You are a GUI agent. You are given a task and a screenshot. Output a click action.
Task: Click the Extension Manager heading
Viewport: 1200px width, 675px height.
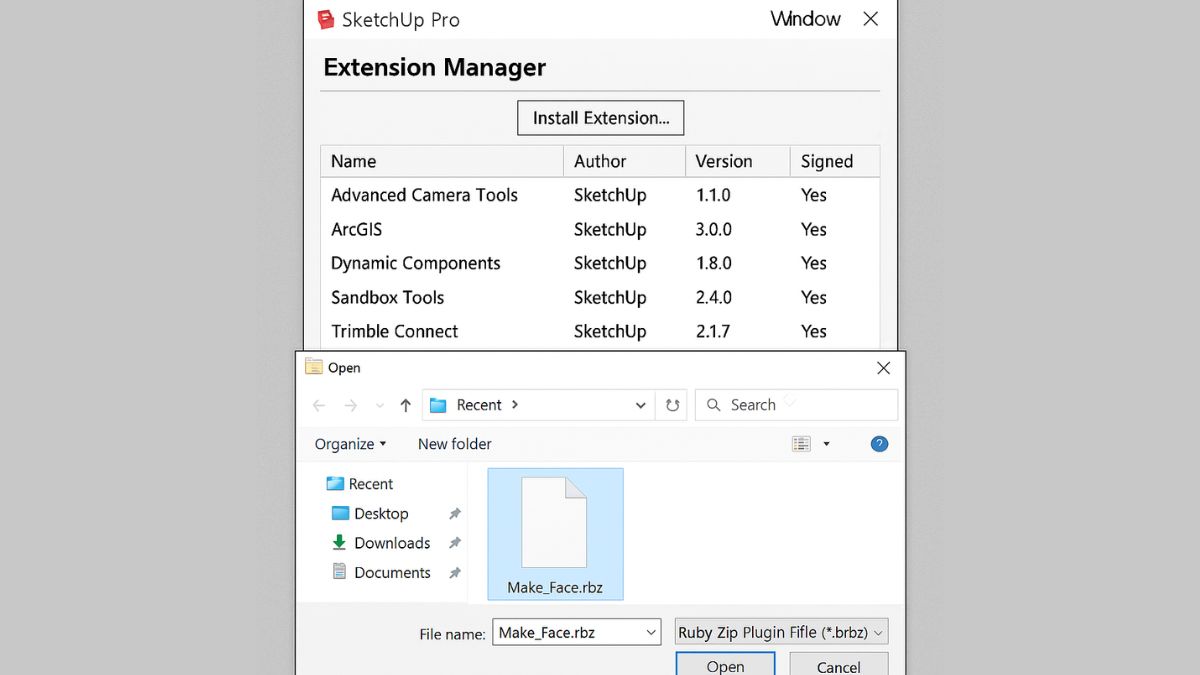[434, 68]
